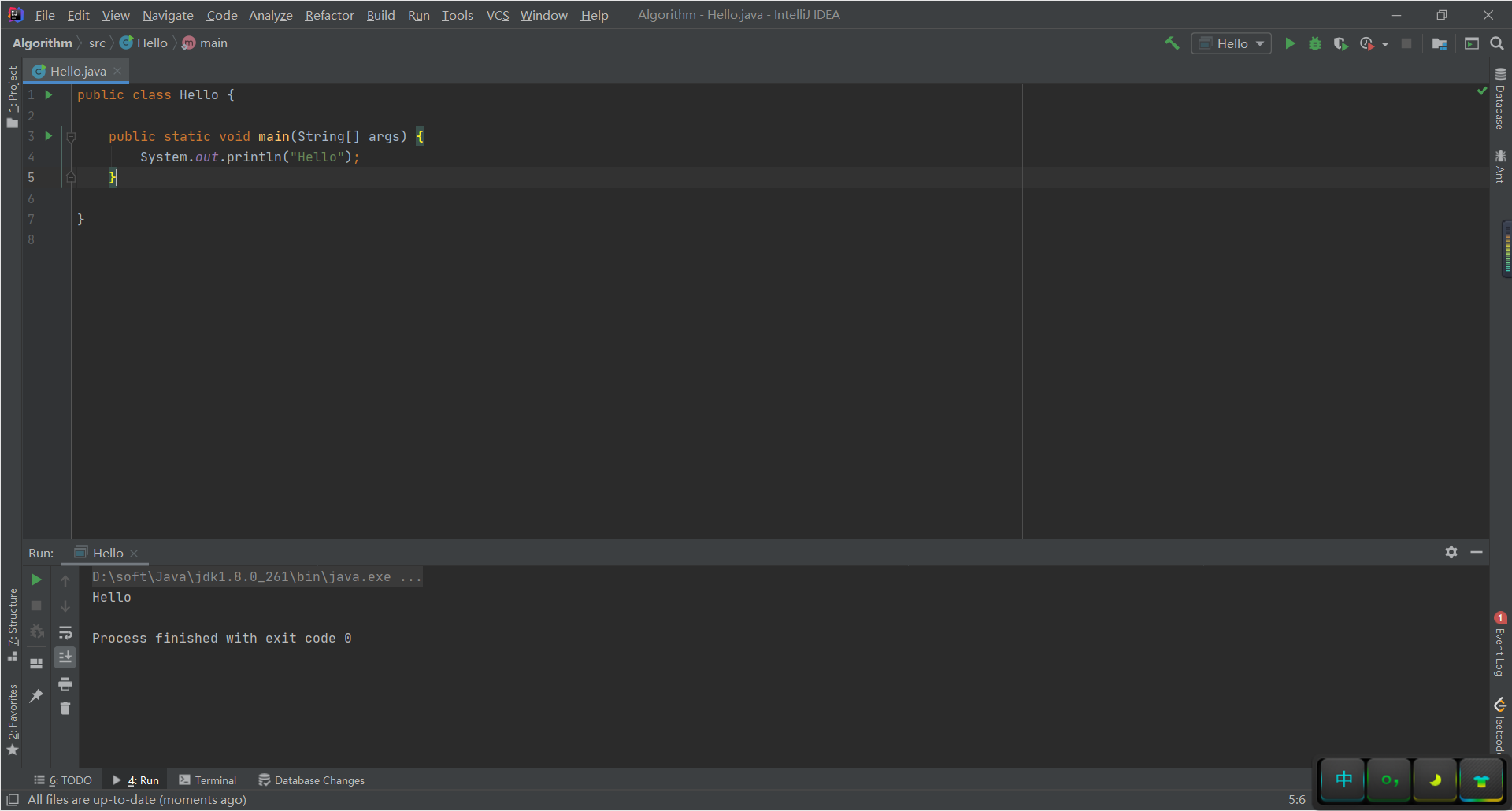Image resolution: width=1512 pixels, height=811 pixels.
Task: Click the Run panel restore layout icon
Action: click(36, 664)
